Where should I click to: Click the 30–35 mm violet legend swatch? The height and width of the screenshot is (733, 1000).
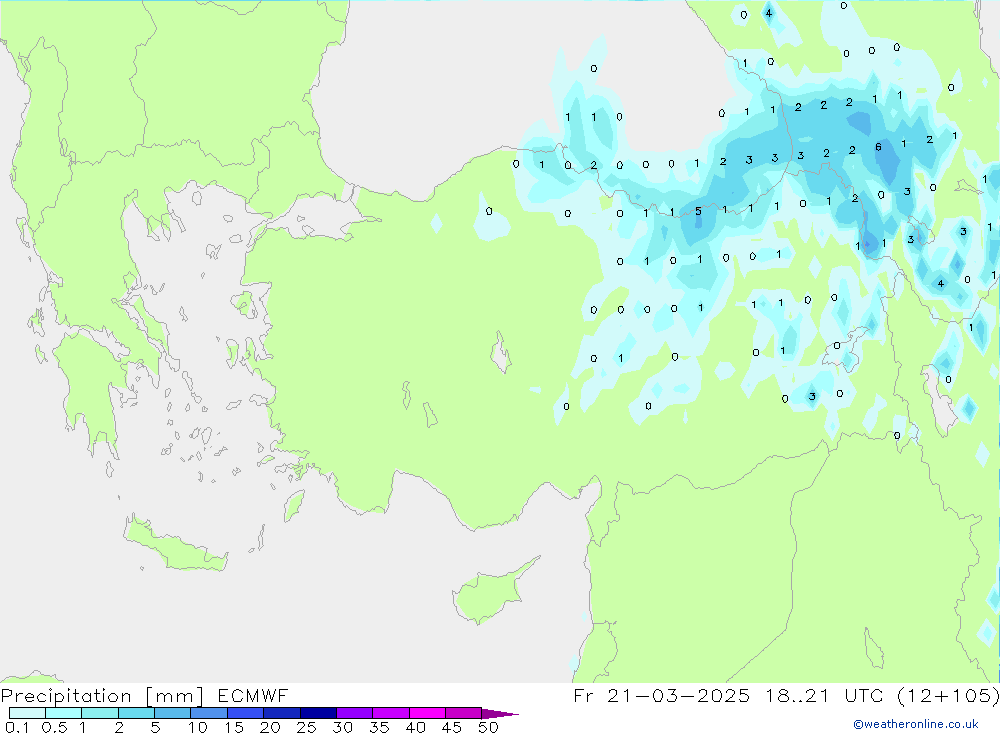tap(354, 713)
